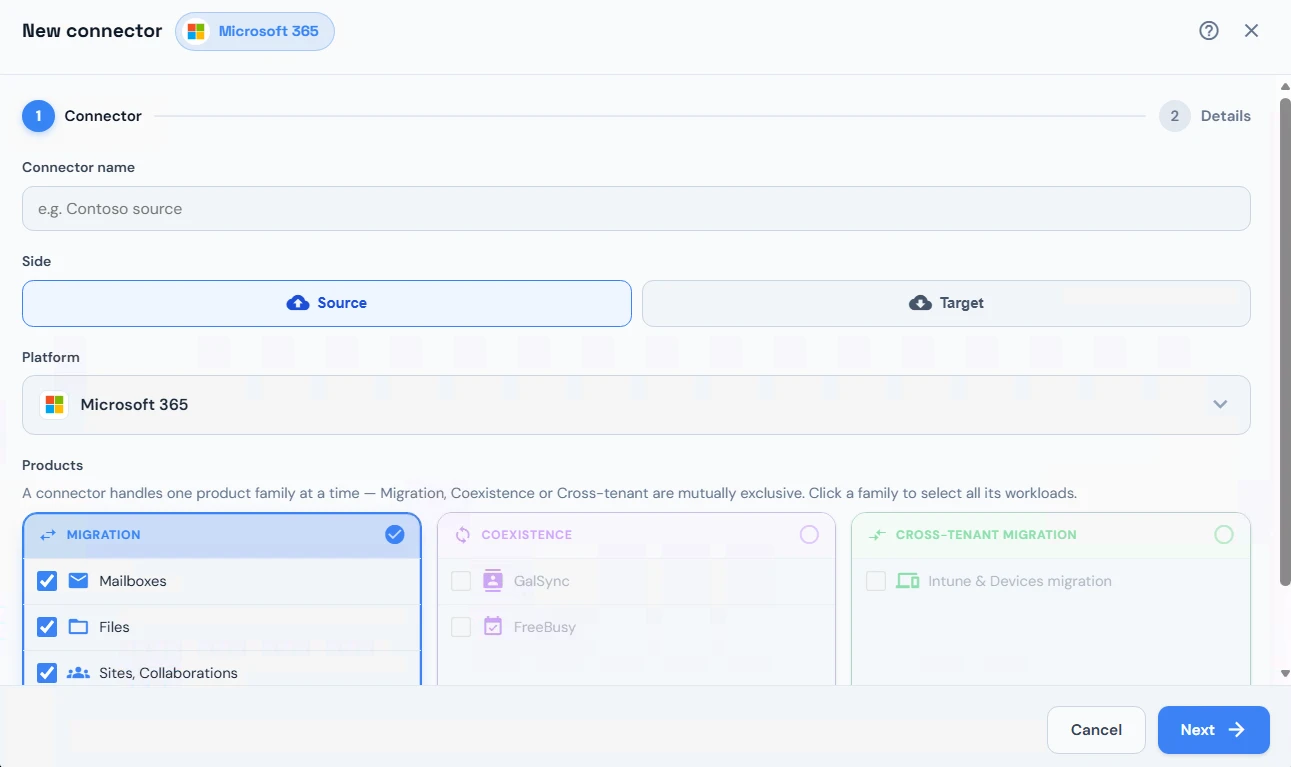Screen dimensions: 1291x767
Task: Open the help question mark icon
Action: click(x=1209, y=31)
